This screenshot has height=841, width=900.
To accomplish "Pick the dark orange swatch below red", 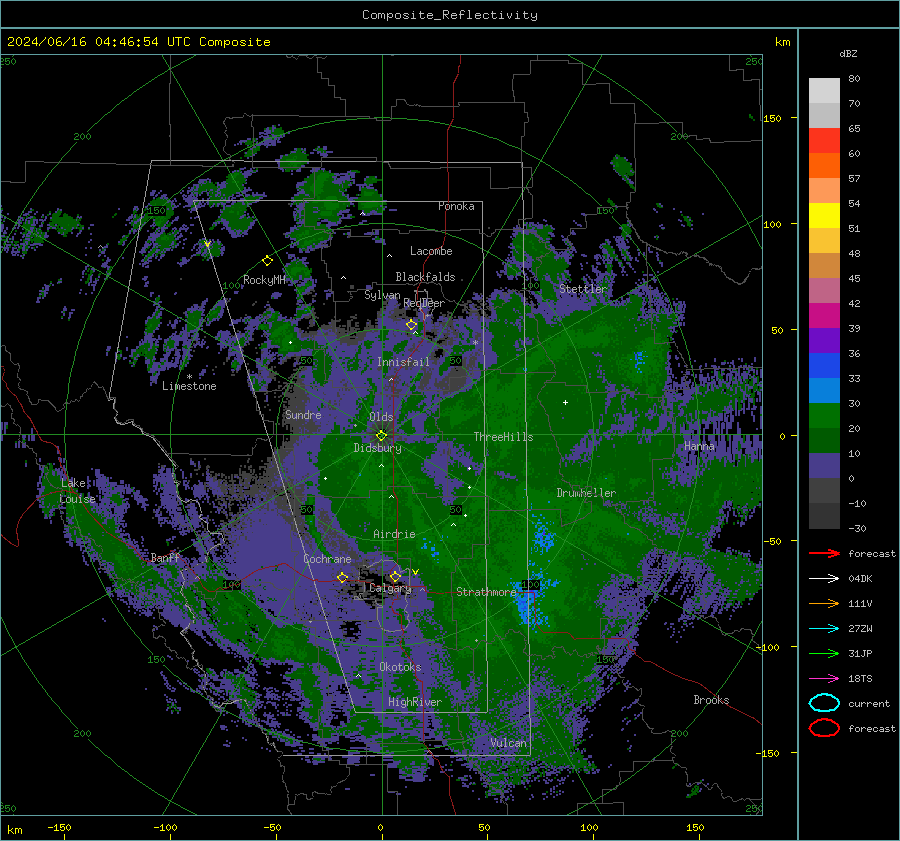I will click(824, 166).
